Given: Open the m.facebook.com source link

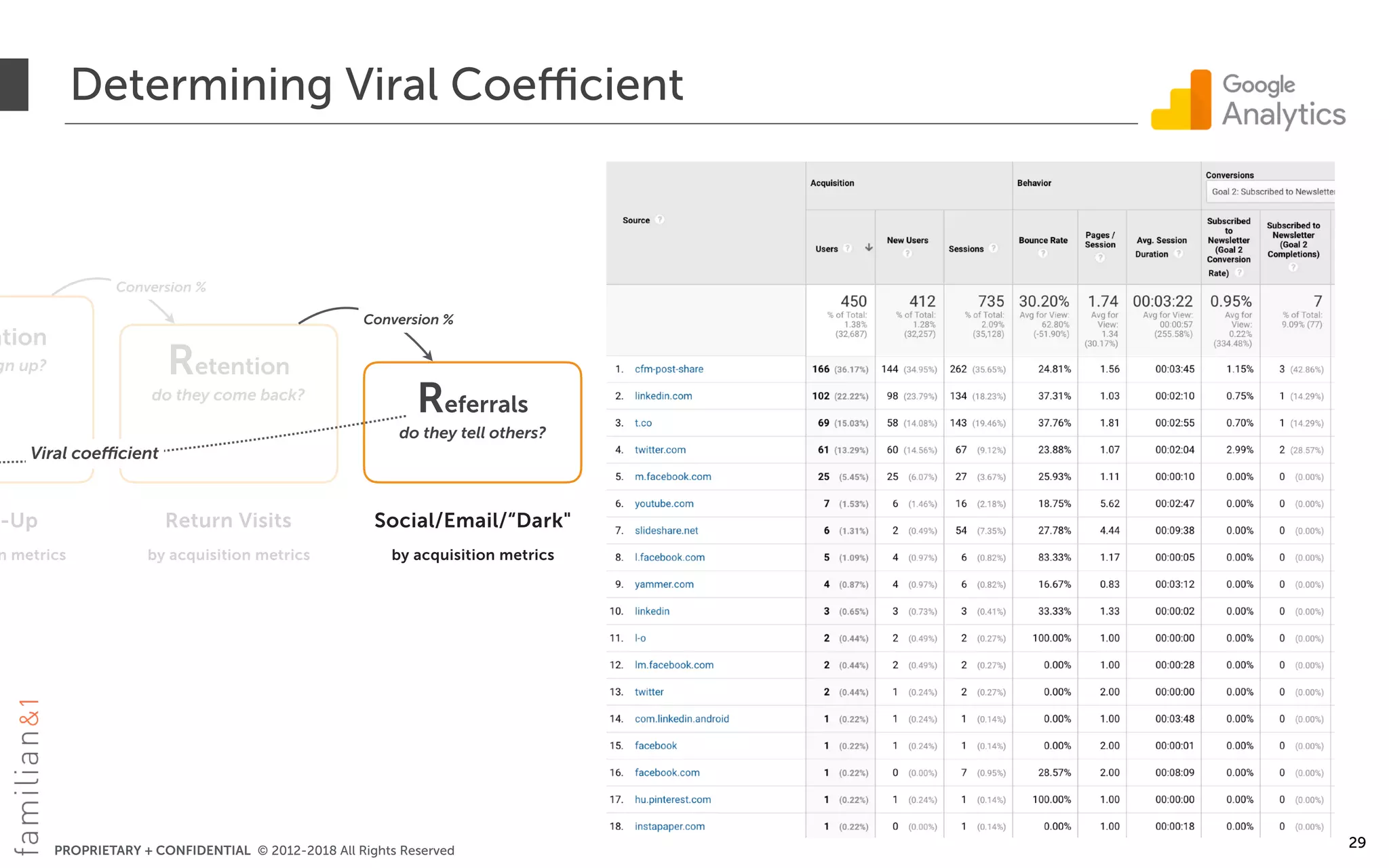Looking at the screenshot, I should click(x=673, y=477).
